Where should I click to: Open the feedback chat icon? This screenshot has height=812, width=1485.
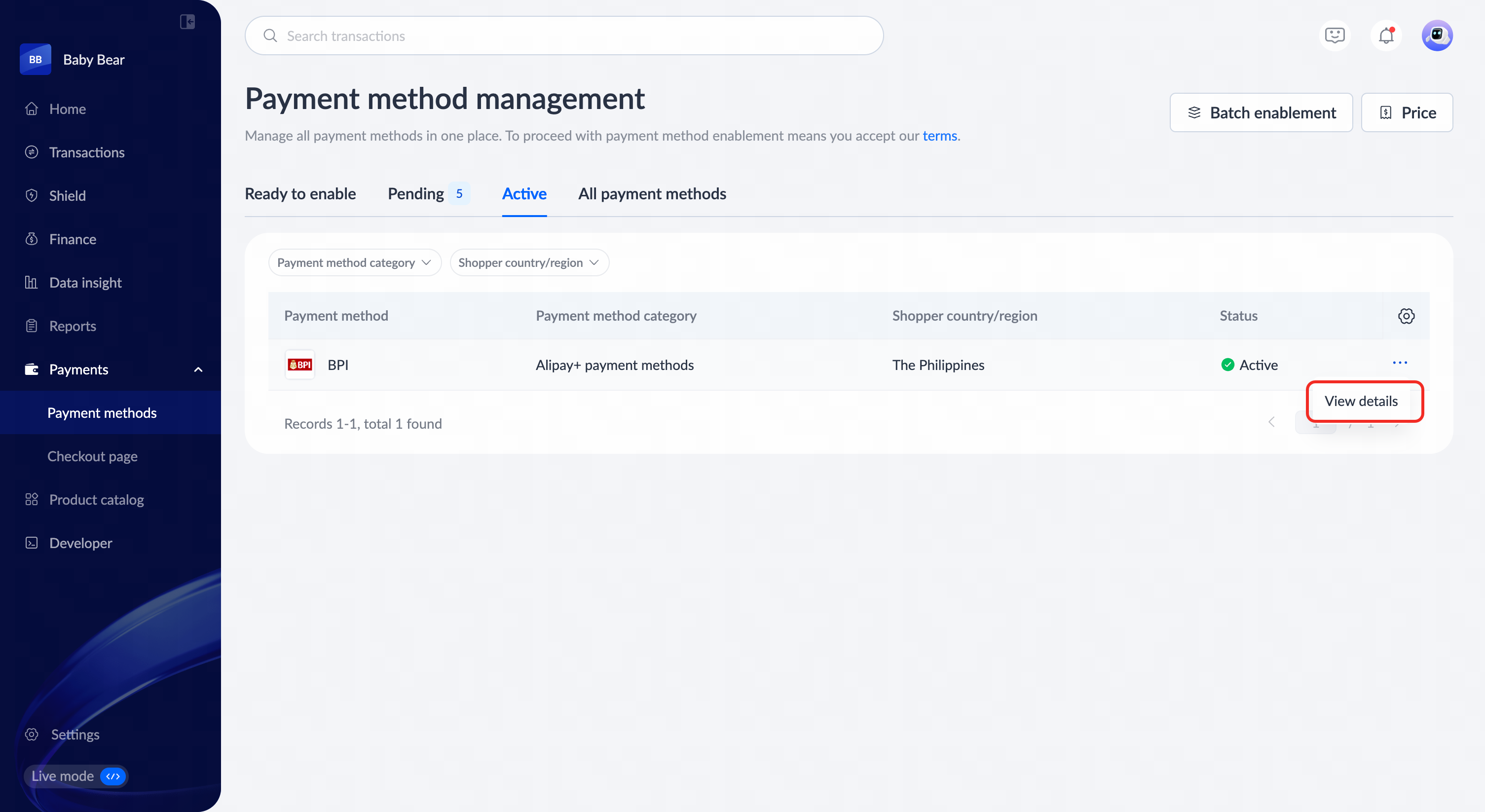[1335, 36]
